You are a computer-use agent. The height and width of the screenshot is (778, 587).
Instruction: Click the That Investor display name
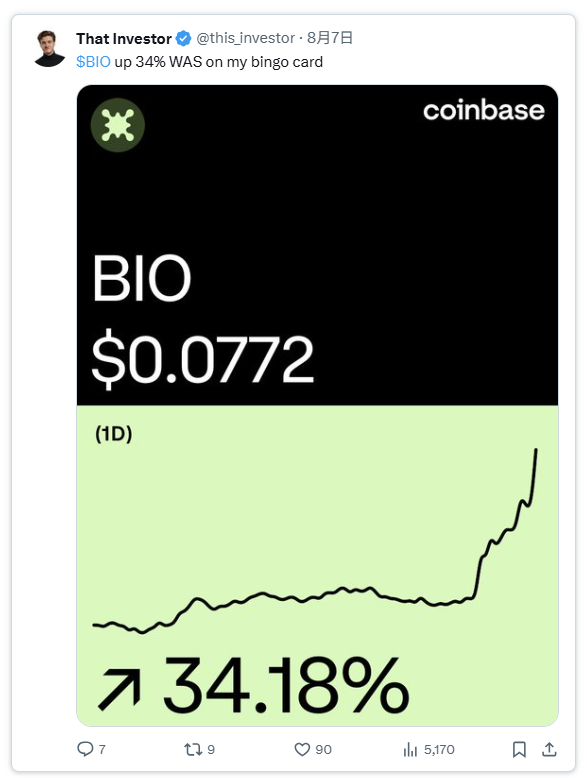tap(124, 39)
